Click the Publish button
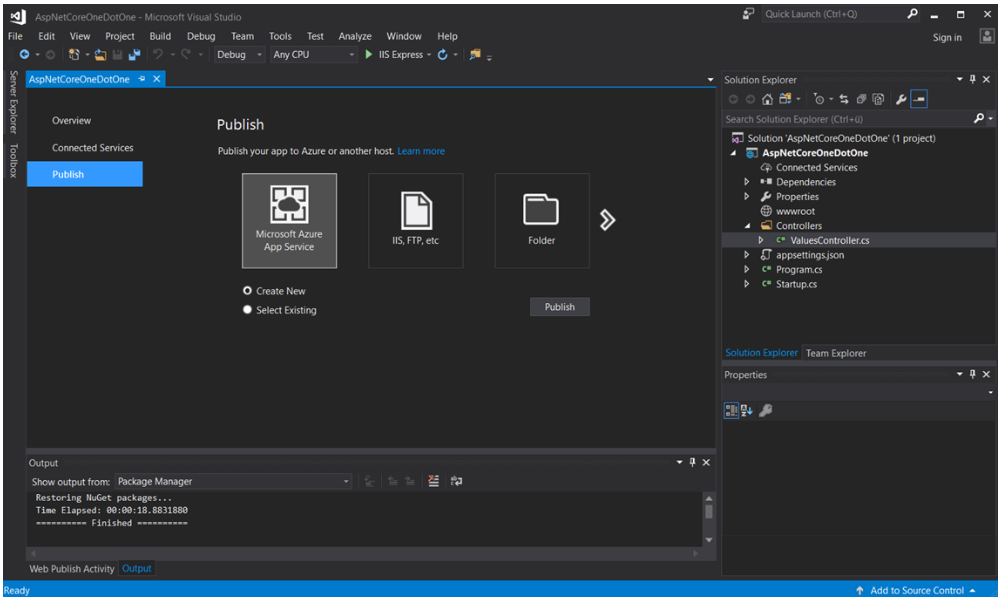The image size is (998, 597). (559, 307)
